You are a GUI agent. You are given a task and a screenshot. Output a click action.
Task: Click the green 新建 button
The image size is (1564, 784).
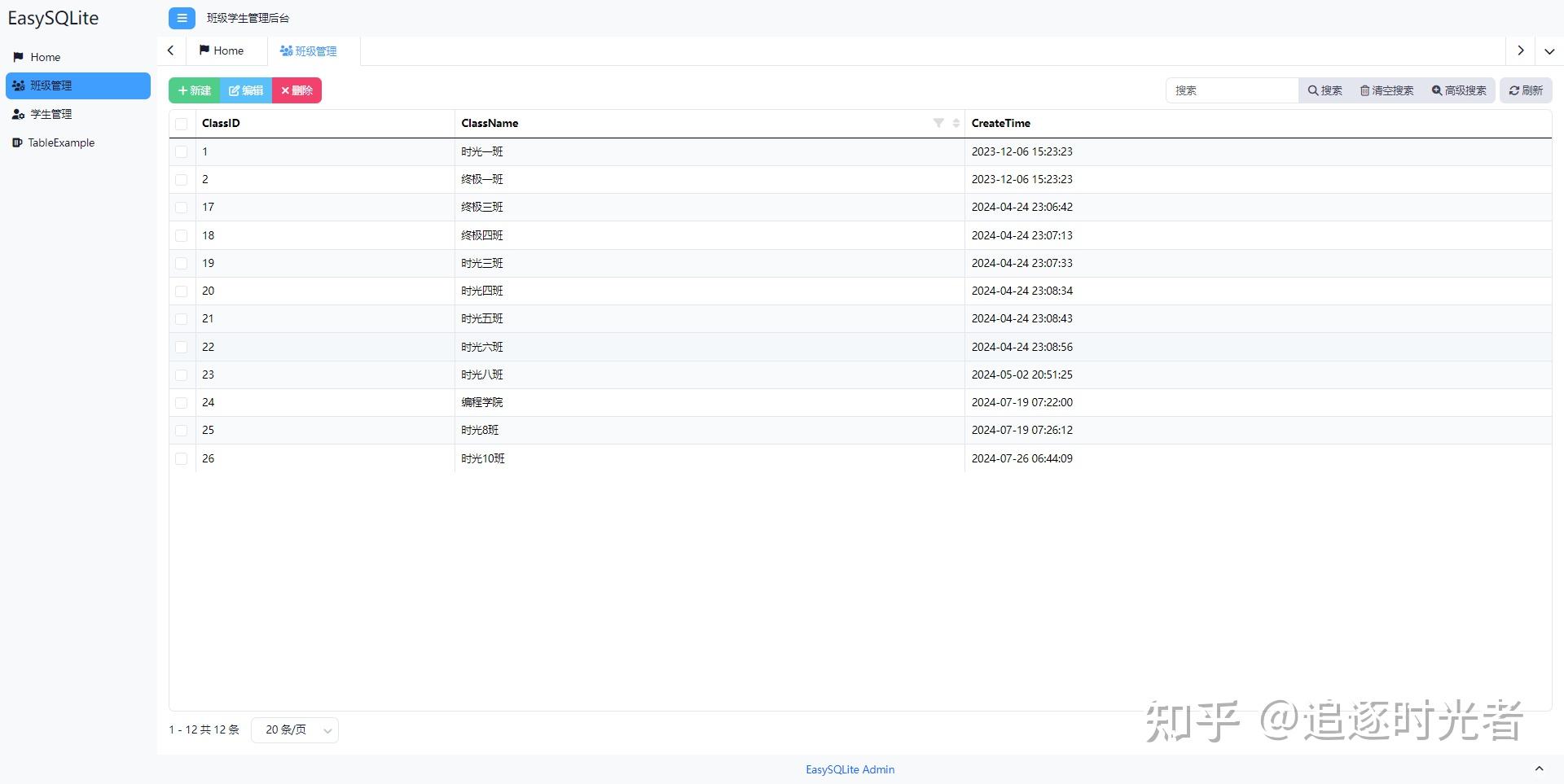(194, 90)
